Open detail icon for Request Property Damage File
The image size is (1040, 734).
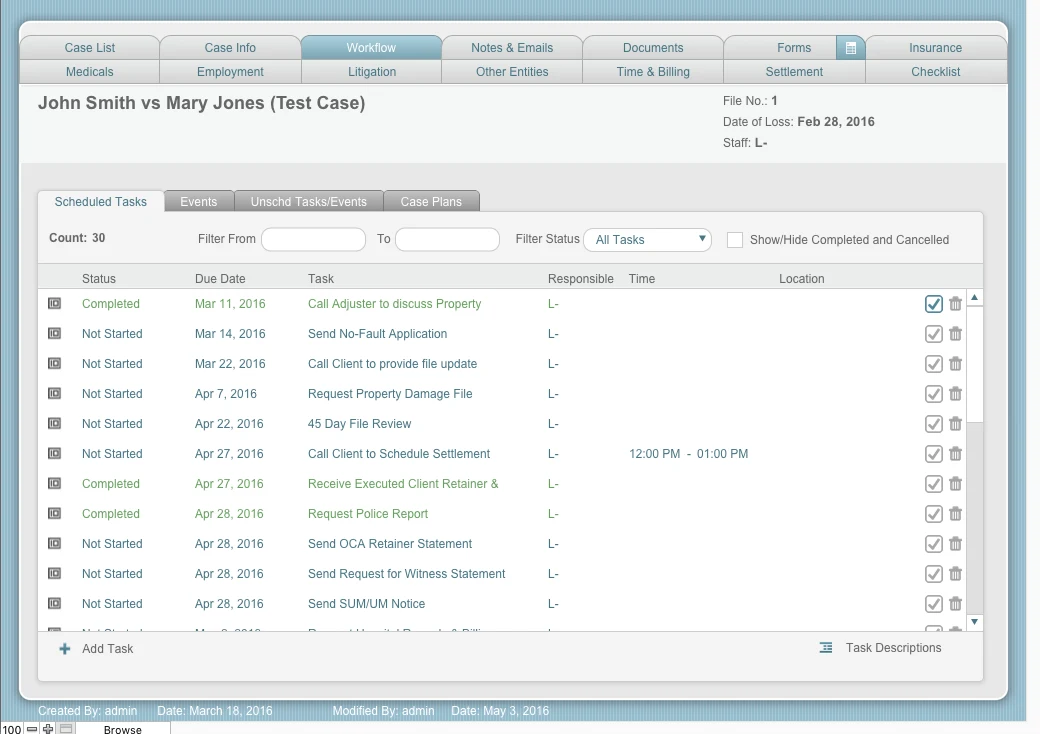(x=54, y=393)
